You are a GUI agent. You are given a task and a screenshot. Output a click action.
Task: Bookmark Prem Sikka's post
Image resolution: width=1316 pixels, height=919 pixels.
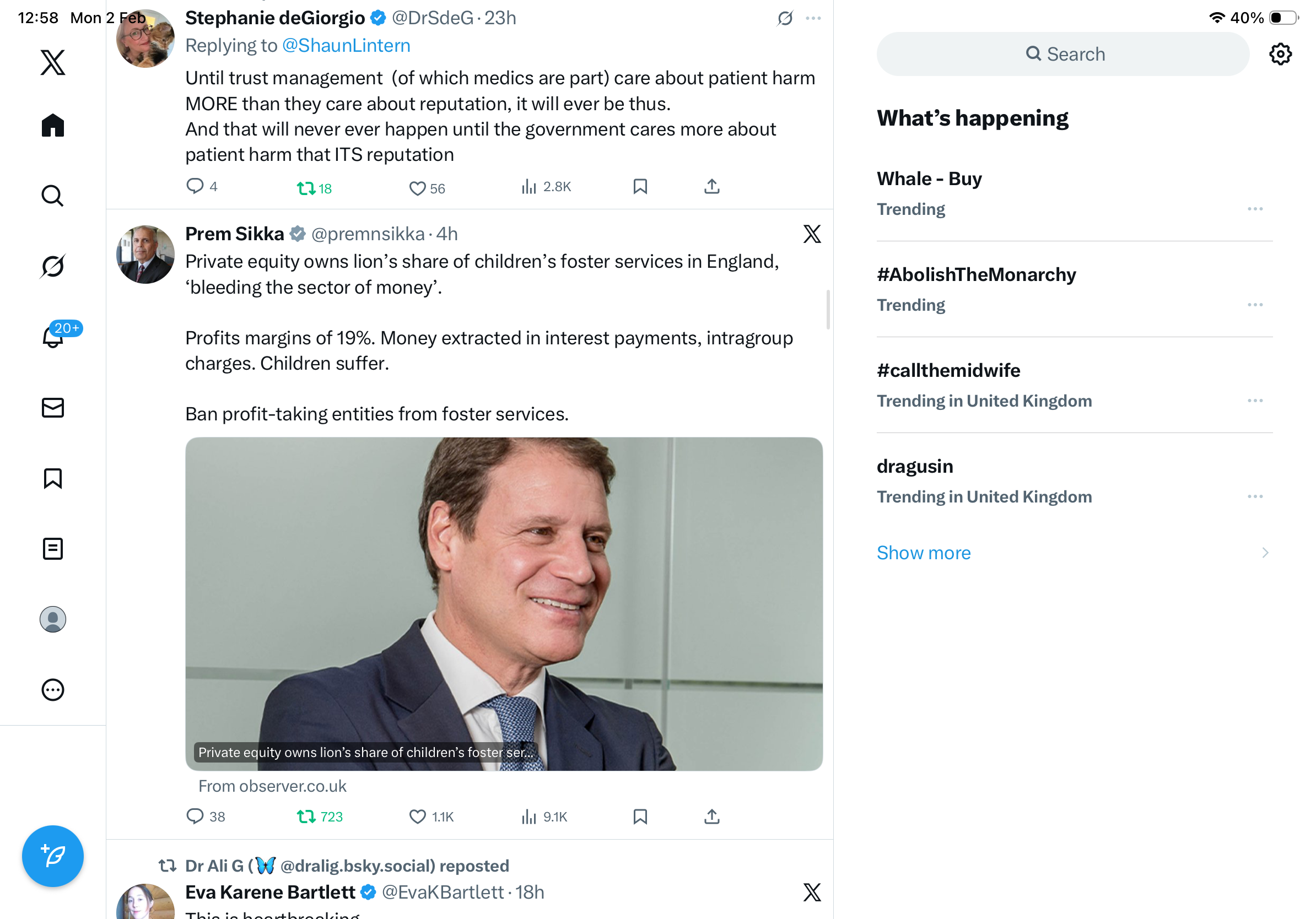640,816
